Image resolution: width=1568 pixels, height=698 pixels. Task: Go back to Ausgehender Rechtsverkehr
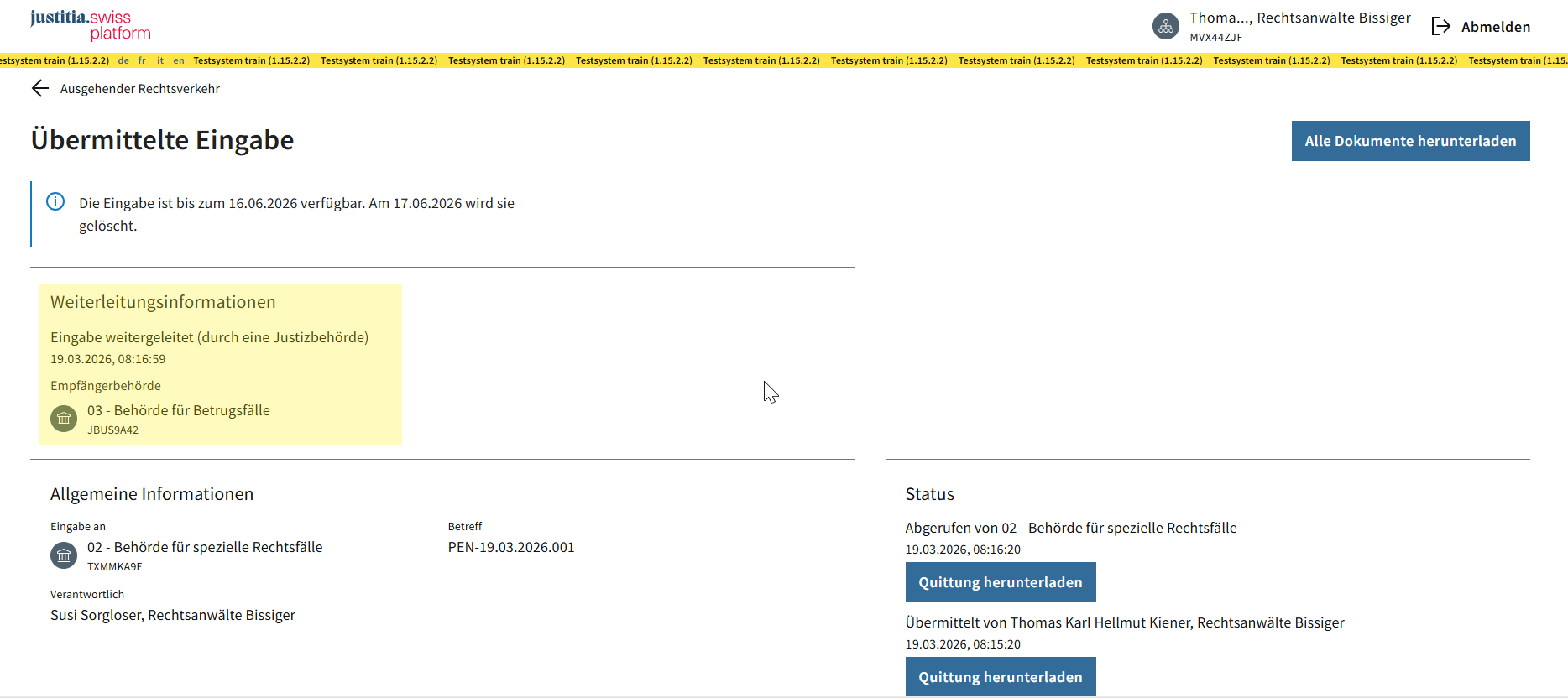point(139,89)
